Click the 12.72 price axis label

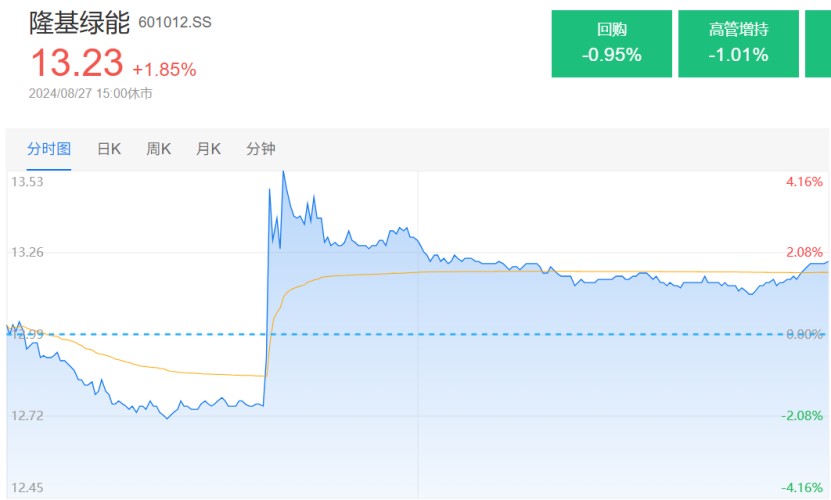pos(26,415)
